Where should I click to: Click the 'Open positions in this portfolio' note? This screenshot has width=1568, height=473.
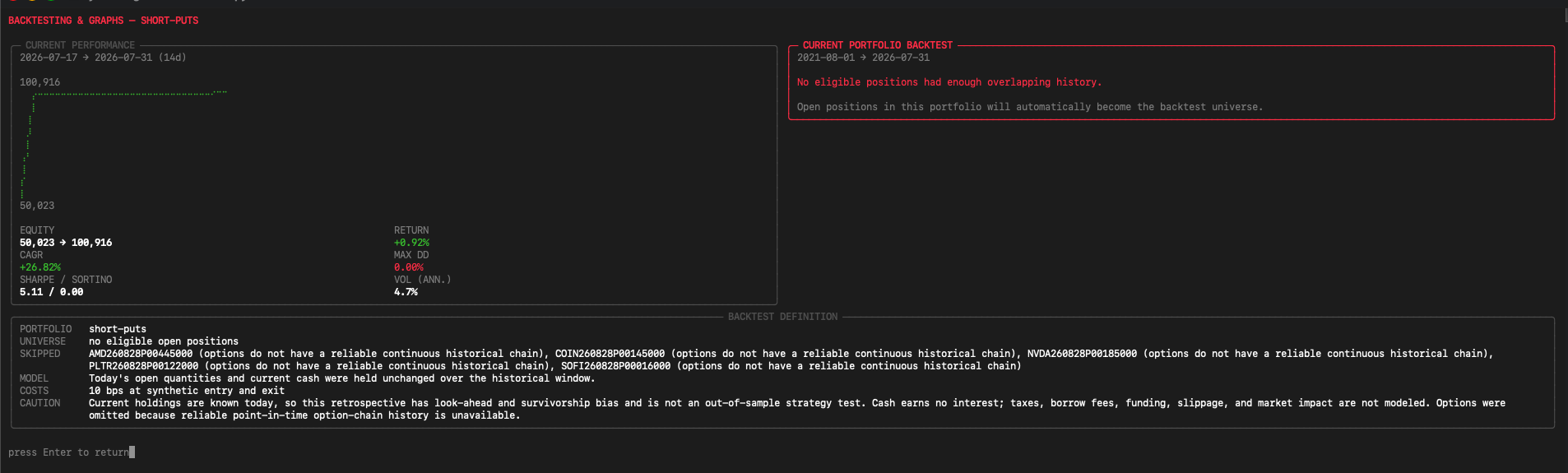tap(1030, 107)
